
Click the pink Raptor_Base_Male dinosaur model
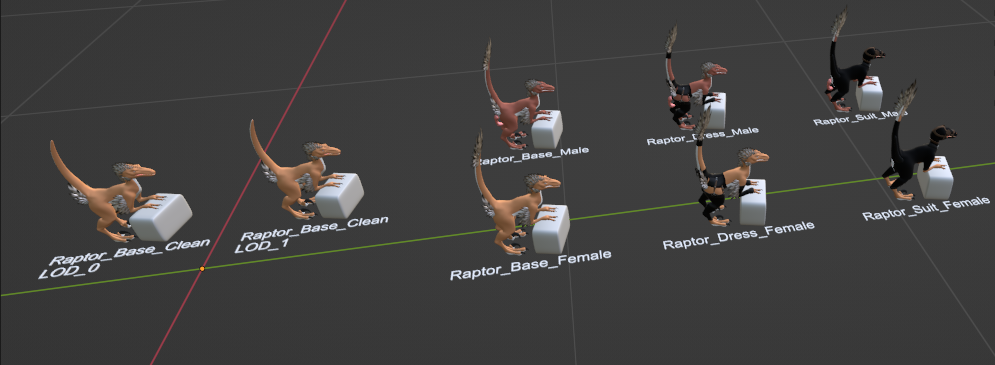pos(515,102)
